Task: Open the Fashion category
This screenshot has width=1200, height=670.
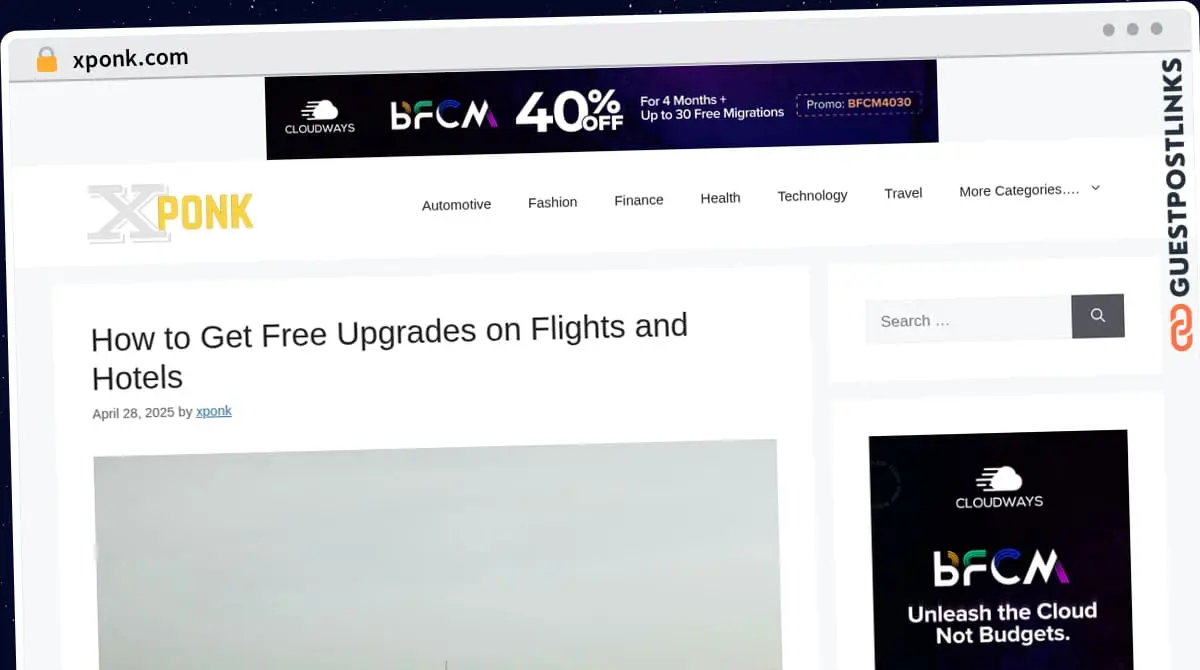Action: click(x=552, y=202)
